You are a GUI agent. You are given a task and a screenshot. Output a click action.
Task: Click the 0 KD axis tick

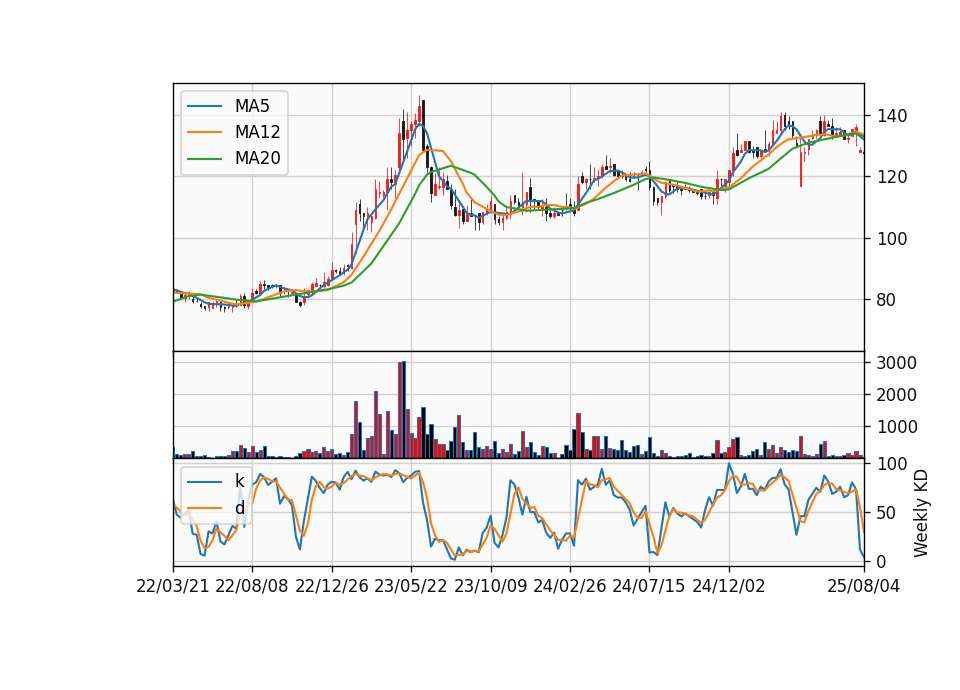pyautogui.click(x=881, y=561)
